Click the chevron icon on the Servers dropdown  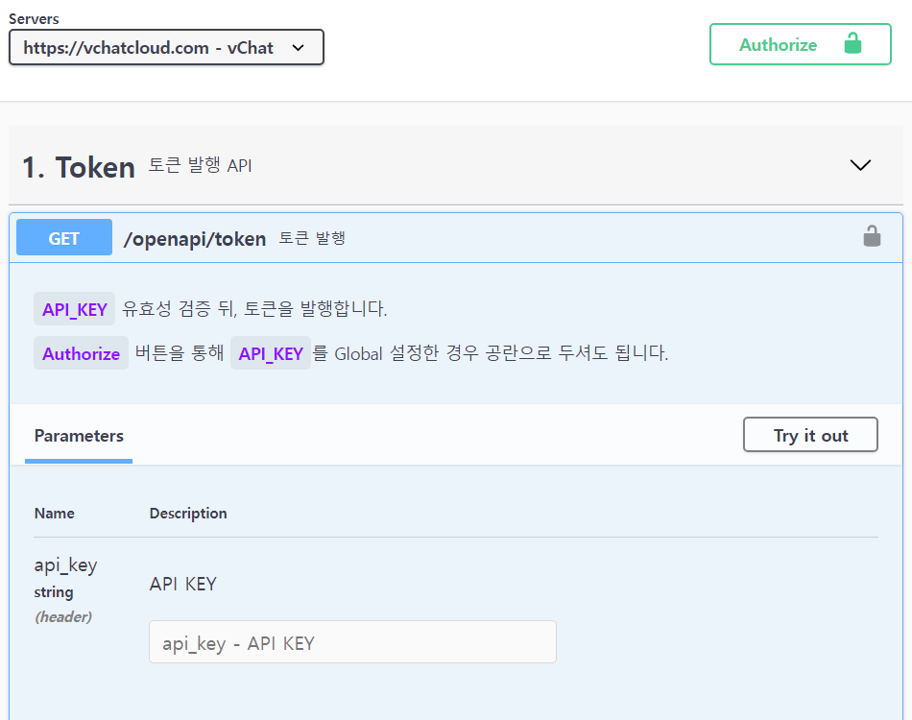point(297,47)
